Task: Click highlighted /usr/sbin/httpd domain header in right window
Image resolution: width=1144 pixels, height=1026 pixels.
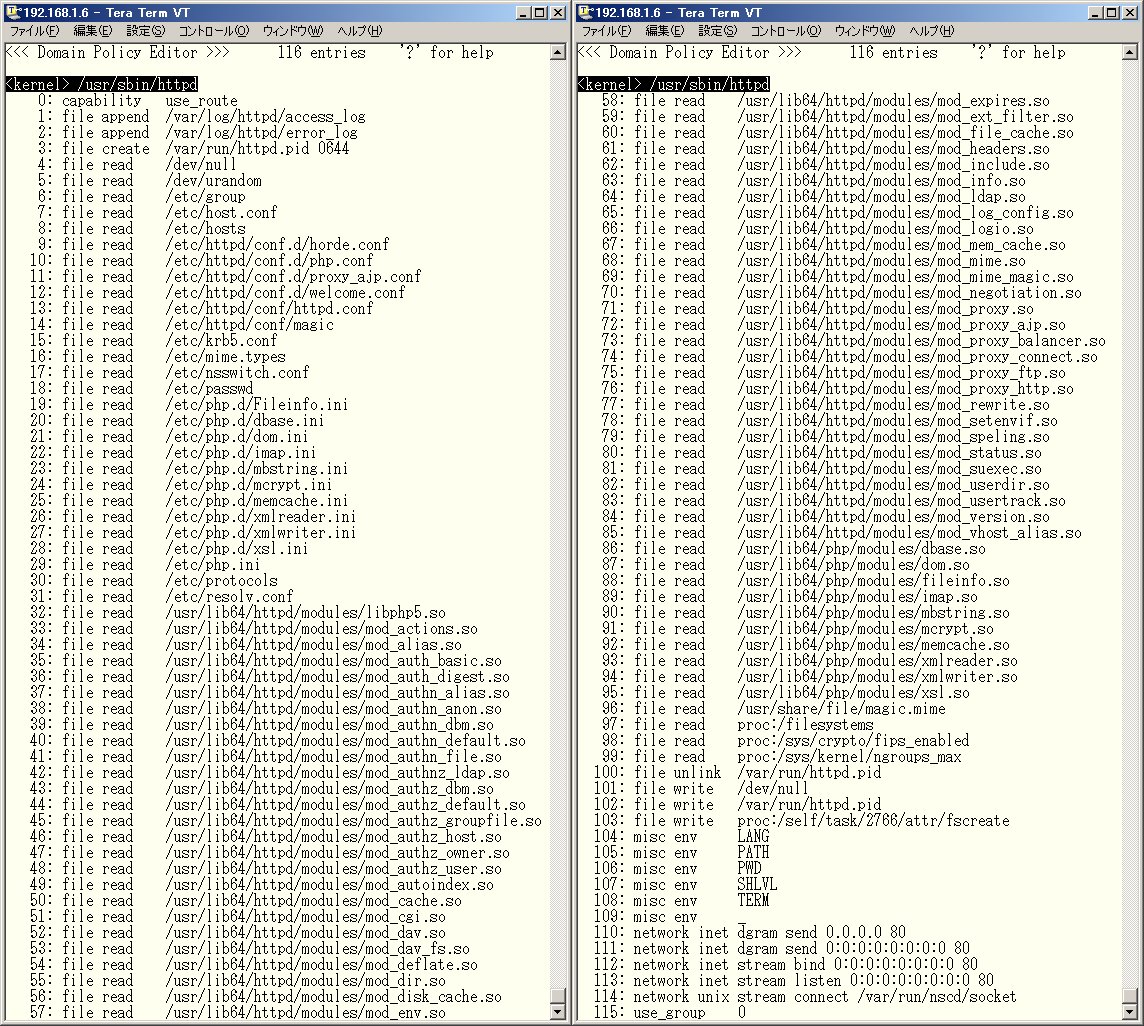Action: (x=708, y=85)
